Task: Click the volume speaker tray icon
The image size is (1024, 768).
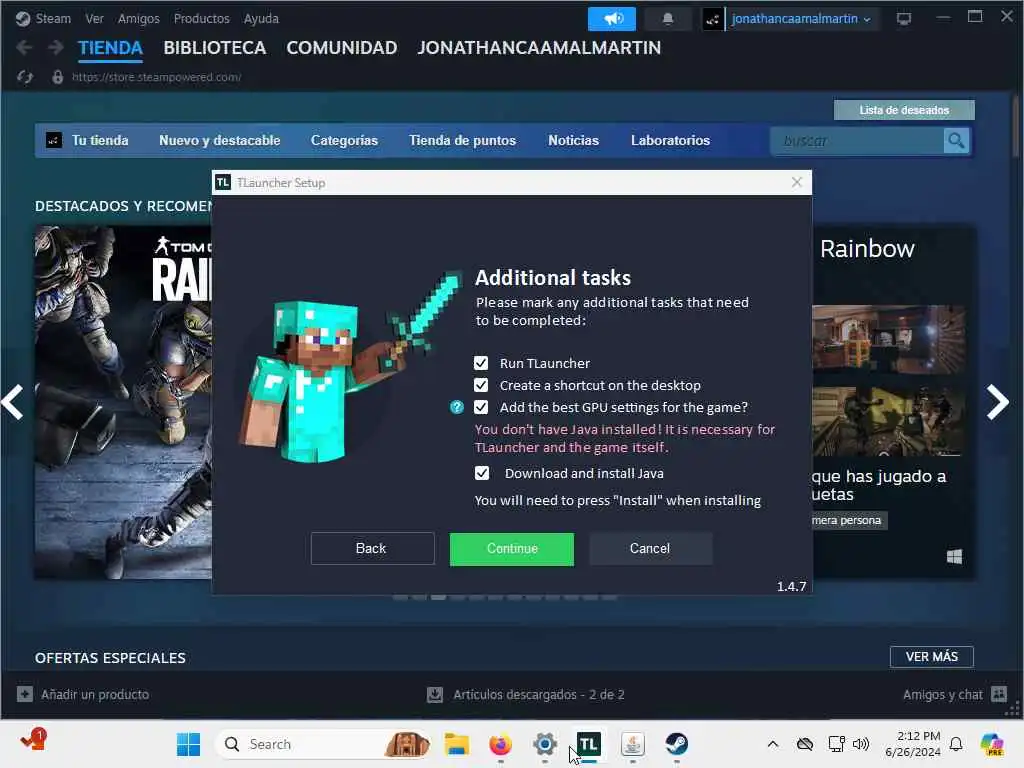Action: pos(861,744)
